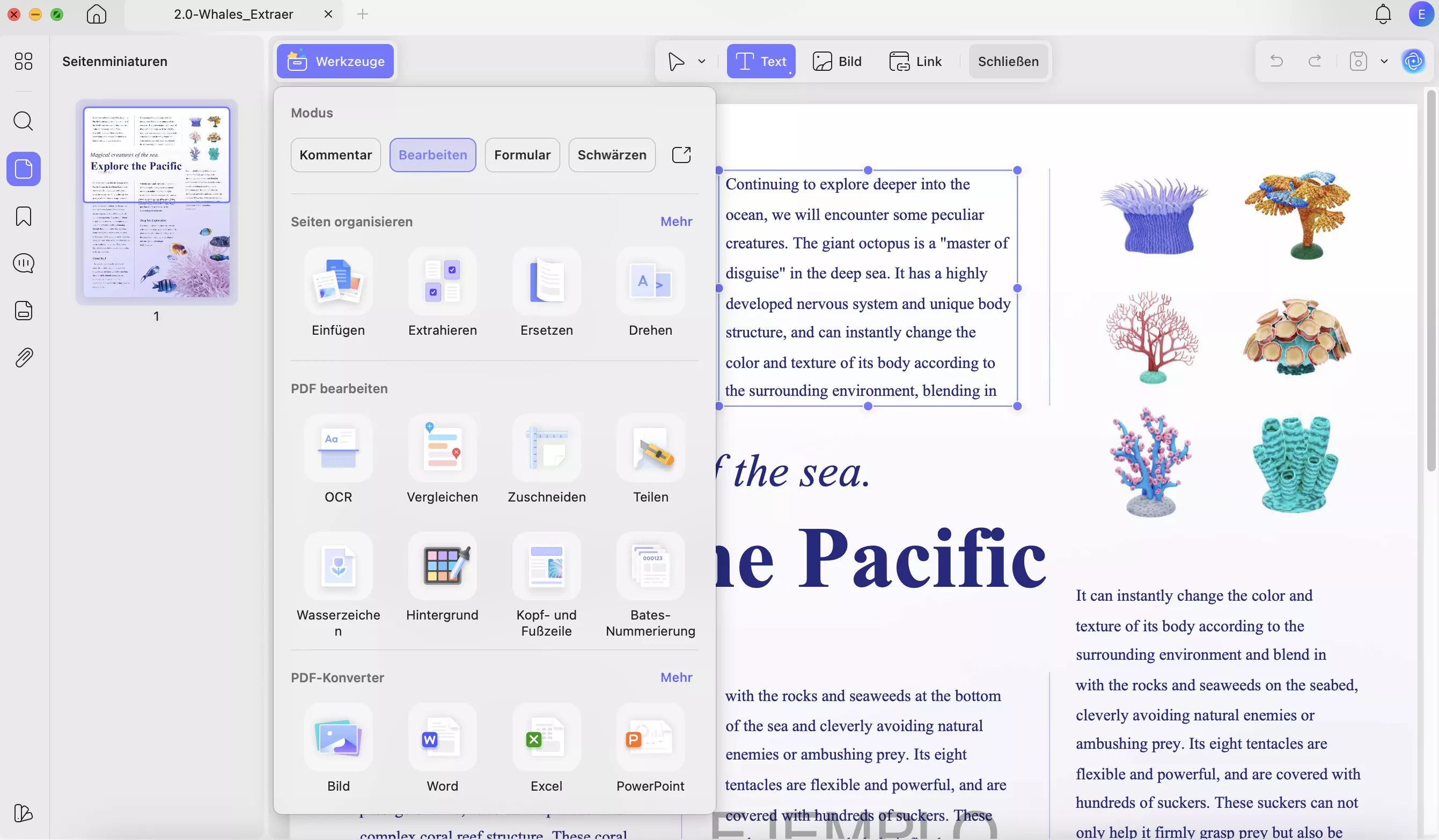This screenshot has height=840, width=1439.
Task: Open attachments paperclip sidebar icon
Action: pos(24,358)
